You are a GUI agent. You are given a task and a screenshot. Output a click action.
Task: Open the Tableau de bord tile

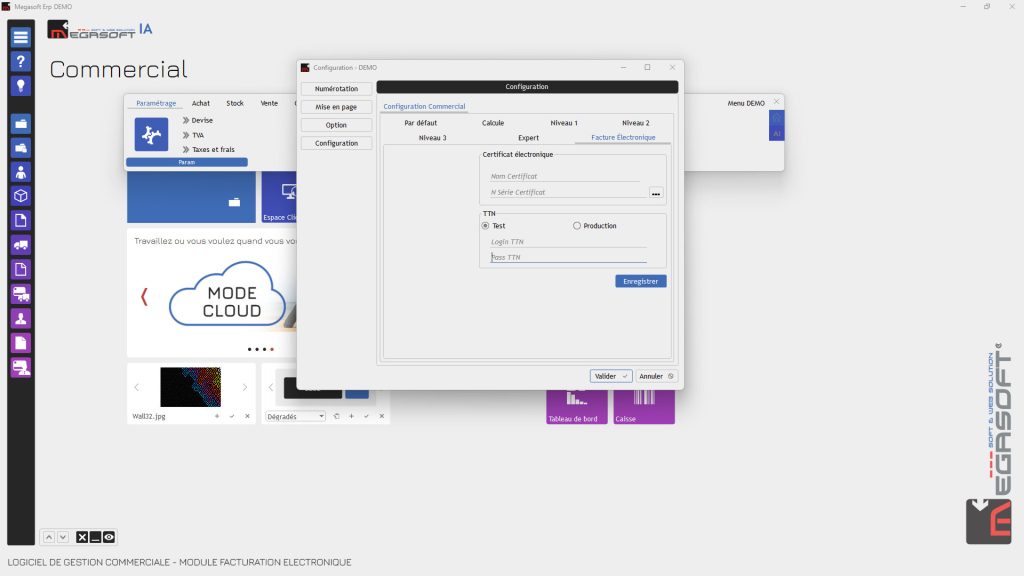[x=577, y=407]
